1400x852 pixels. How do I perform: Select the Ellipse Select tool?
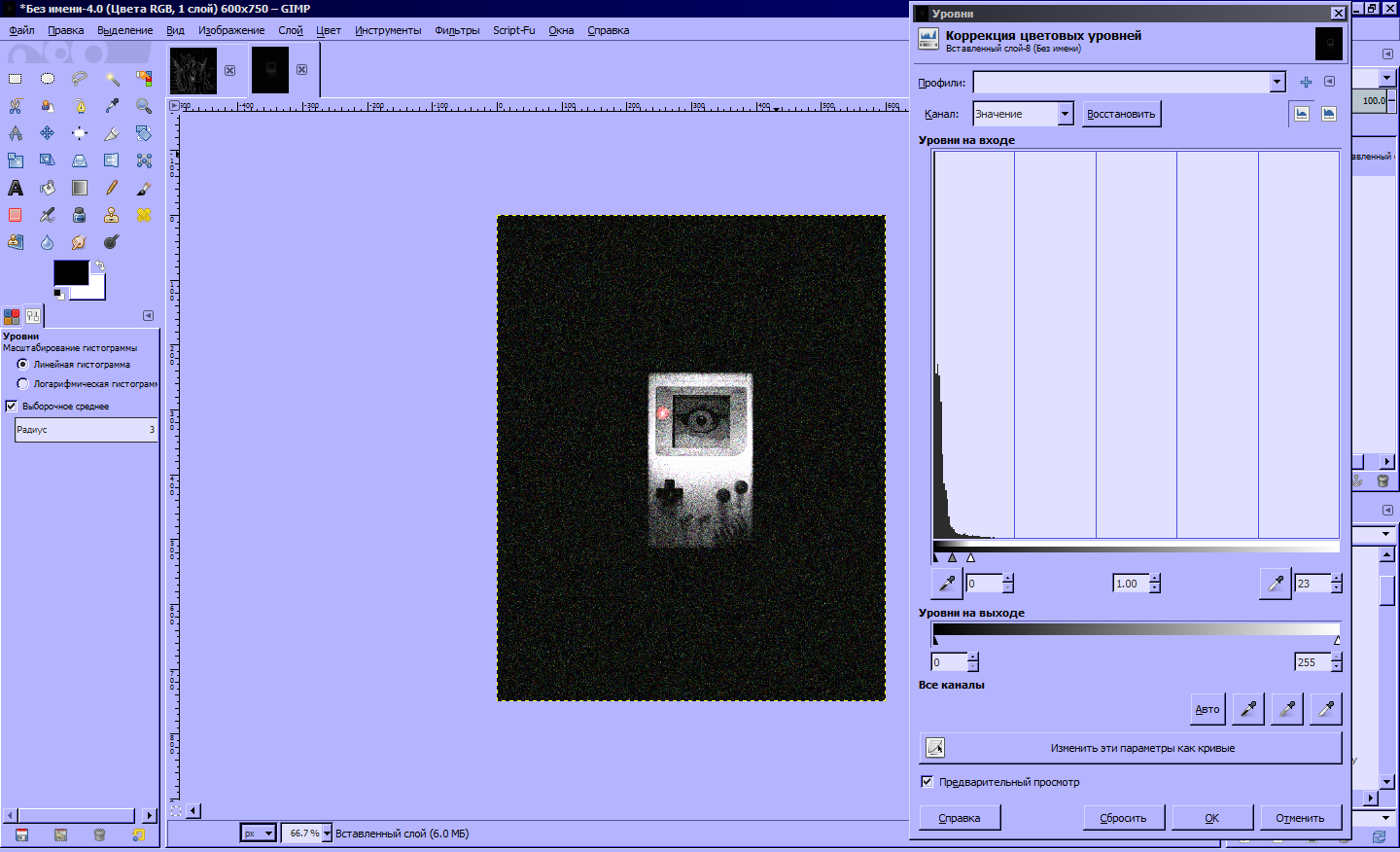coord(48,79)
